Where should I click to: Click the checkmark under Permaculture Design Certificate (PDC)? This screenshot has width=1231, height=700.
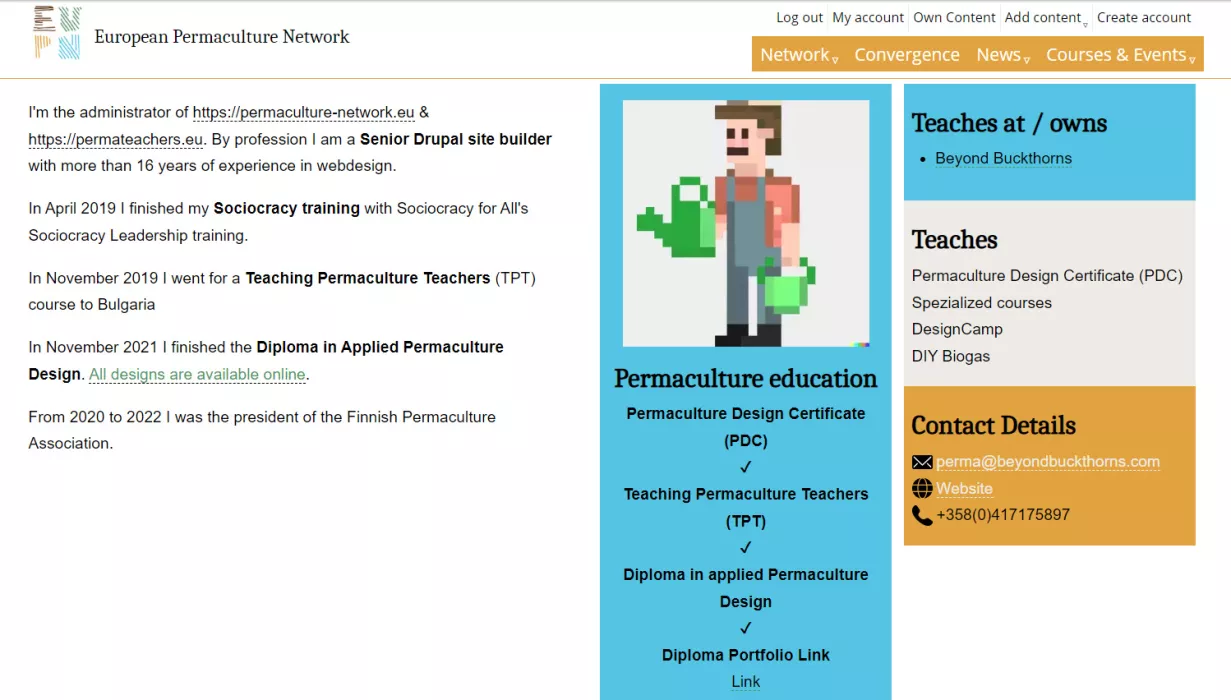[746, 467]
